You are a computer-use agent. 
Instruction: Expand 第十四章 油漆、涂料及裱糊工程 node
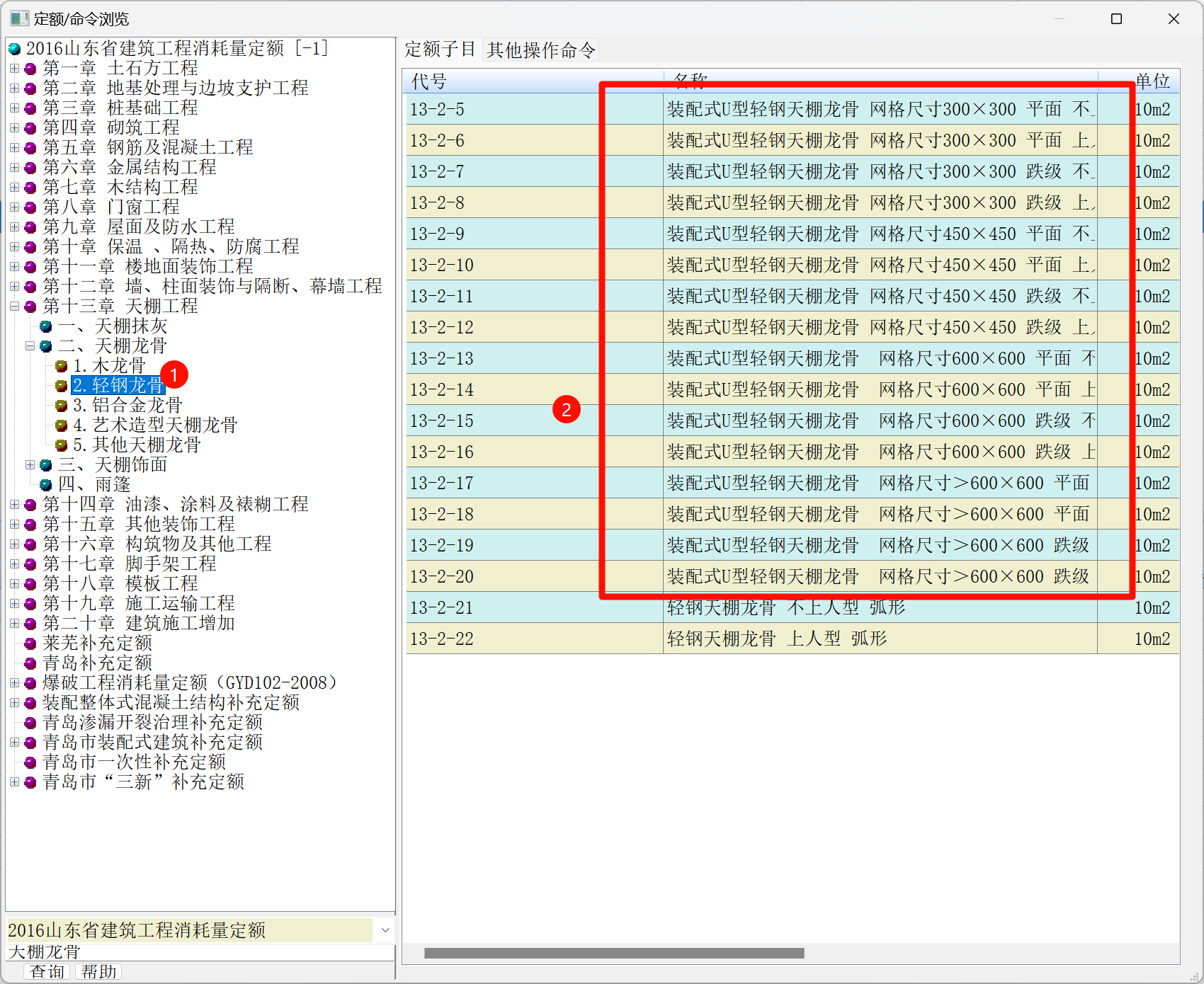(14, 505)
